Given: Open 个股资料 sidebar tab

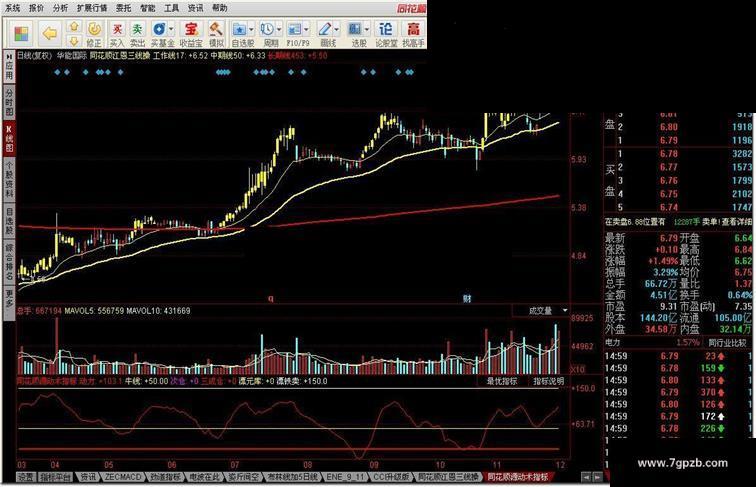Looking at the screenshot, I should pos(9,179).
